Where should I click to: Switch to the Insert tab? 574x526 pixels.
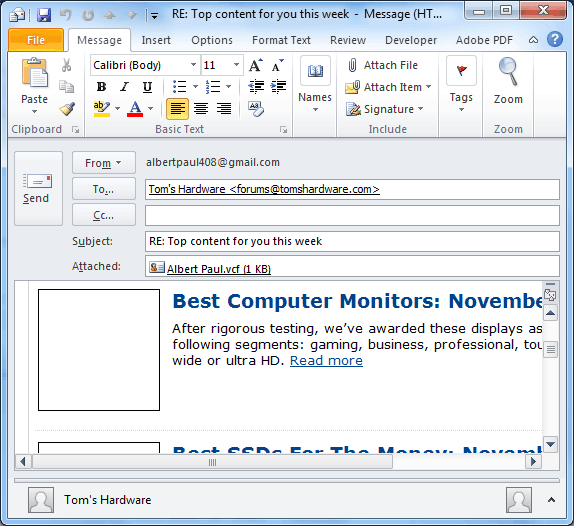coord(156,40)
